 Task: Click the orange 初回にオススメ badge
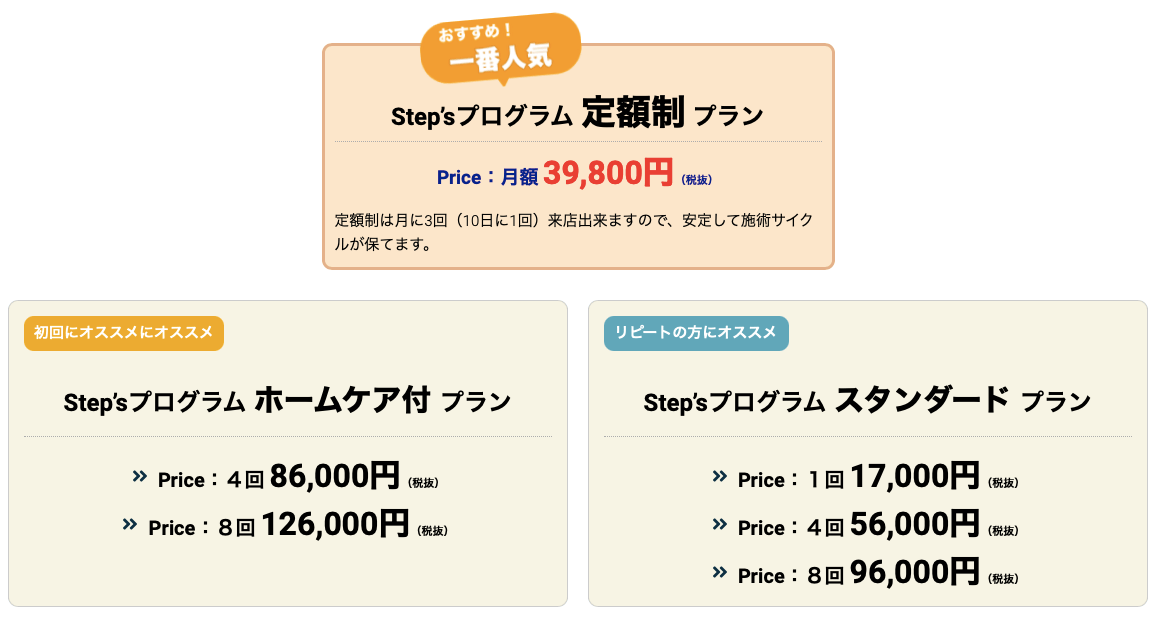[124, 333]
